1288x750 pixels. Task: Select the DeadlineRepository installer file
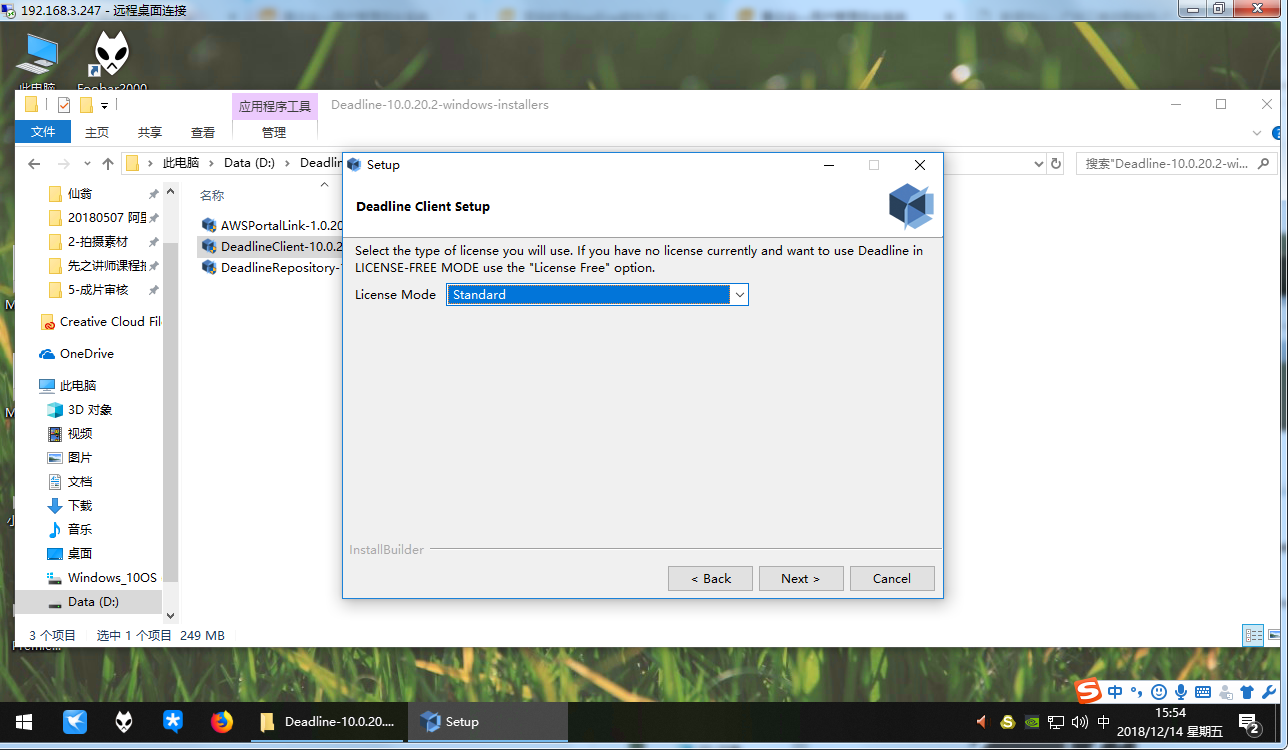(x=272, y=267)
